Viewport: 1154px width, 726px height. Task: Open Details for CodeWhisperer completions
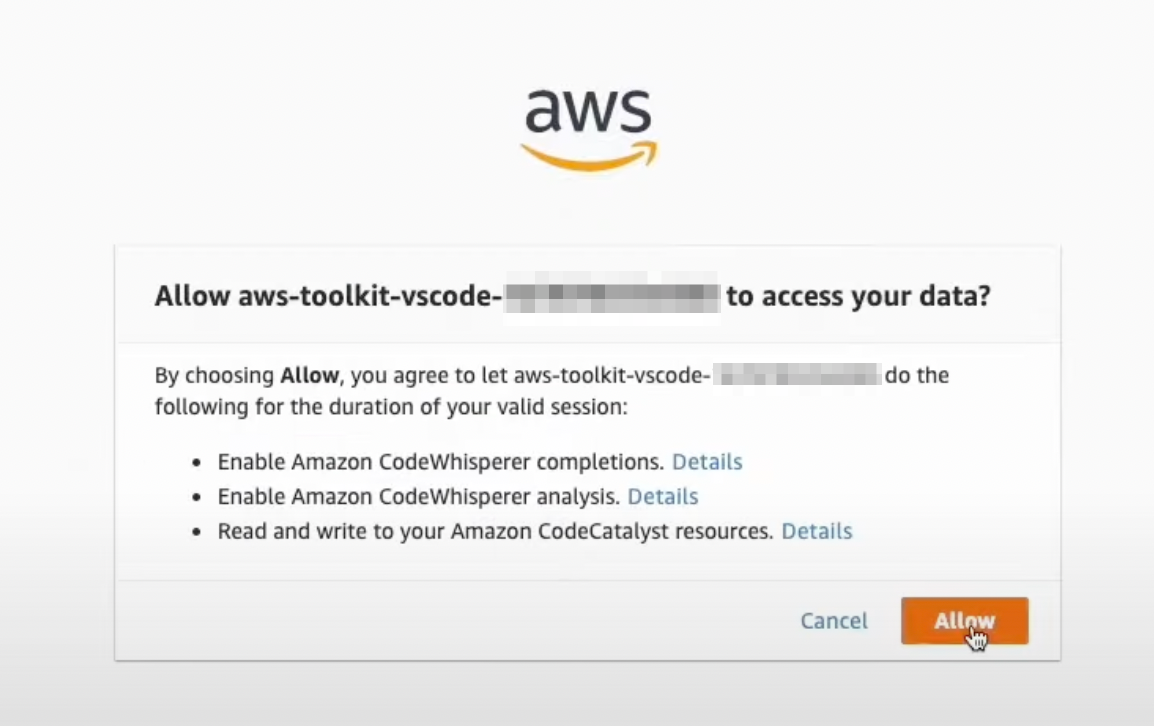(x=707, y=462)
